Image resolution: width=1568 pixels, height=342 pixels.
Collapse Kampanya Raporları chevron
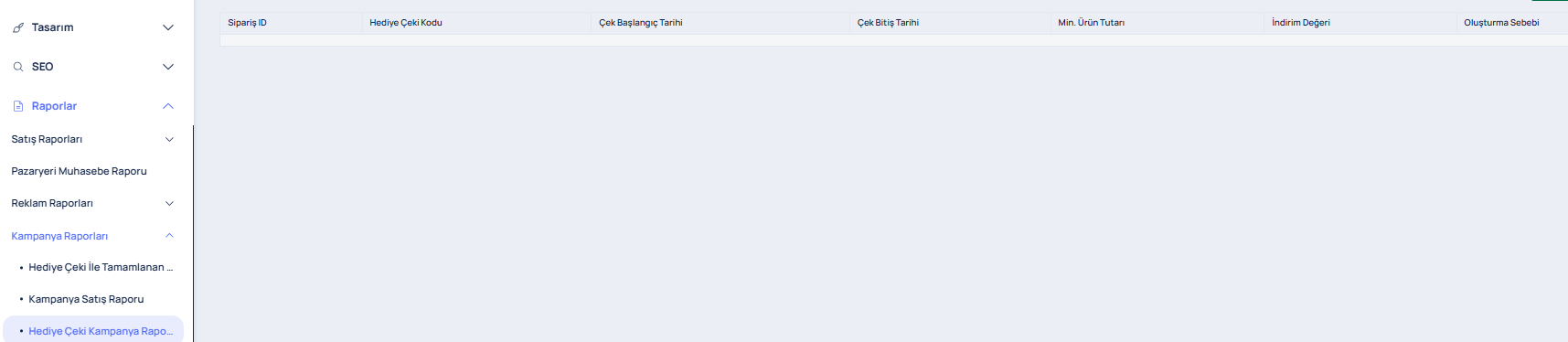[169, 236]
